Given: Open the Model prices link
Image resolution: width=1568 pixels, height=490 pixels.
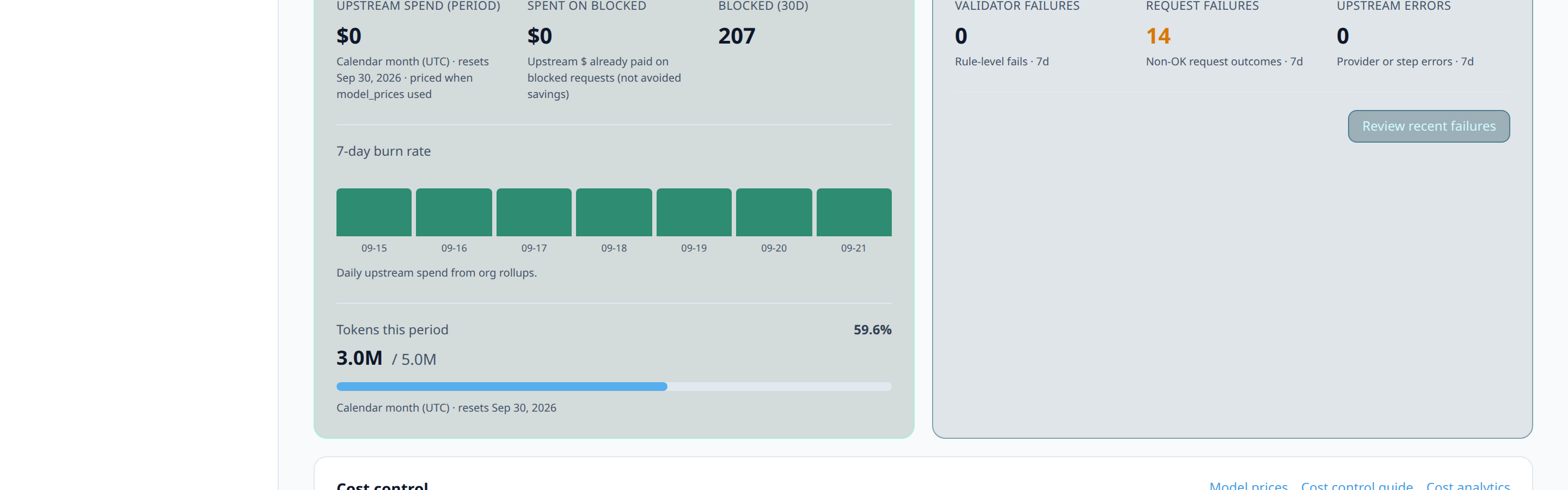Looking at the screenshot, I should coord(1248,485).
